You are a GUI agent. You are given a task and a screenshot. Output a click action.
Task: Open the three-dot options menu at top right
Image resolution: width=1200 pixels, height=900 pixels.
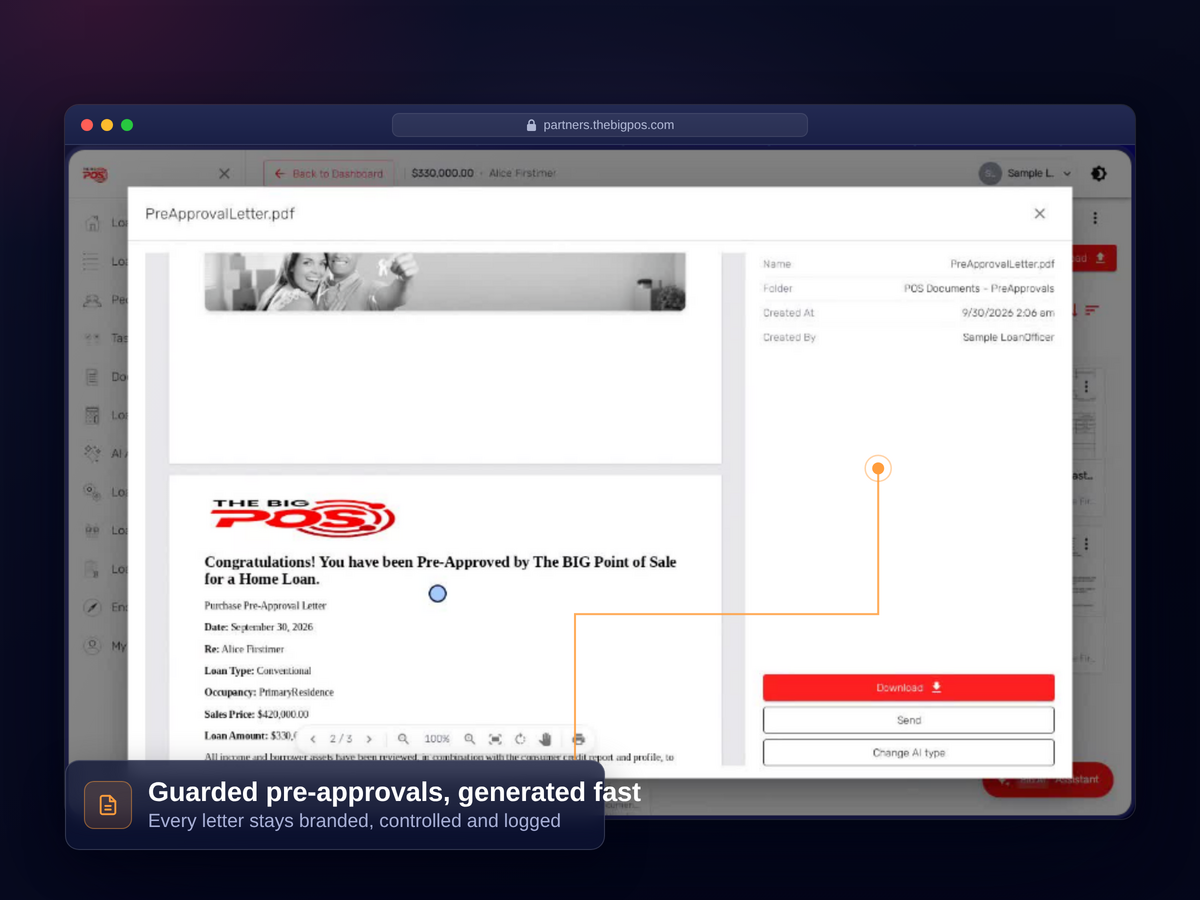[x=1095, y=217]
